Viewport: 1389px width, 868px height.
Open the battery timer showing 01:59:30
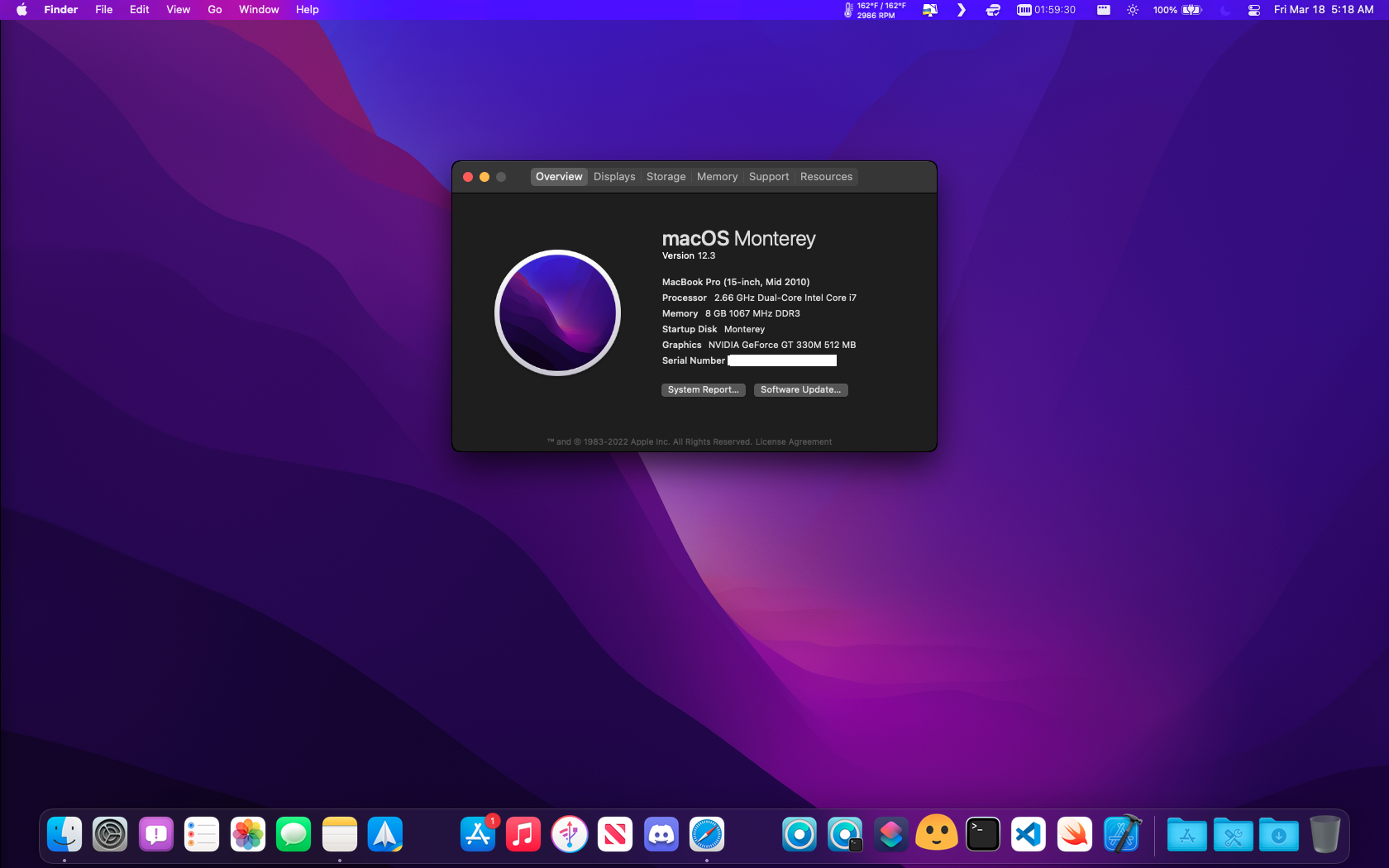point(1047,10)
